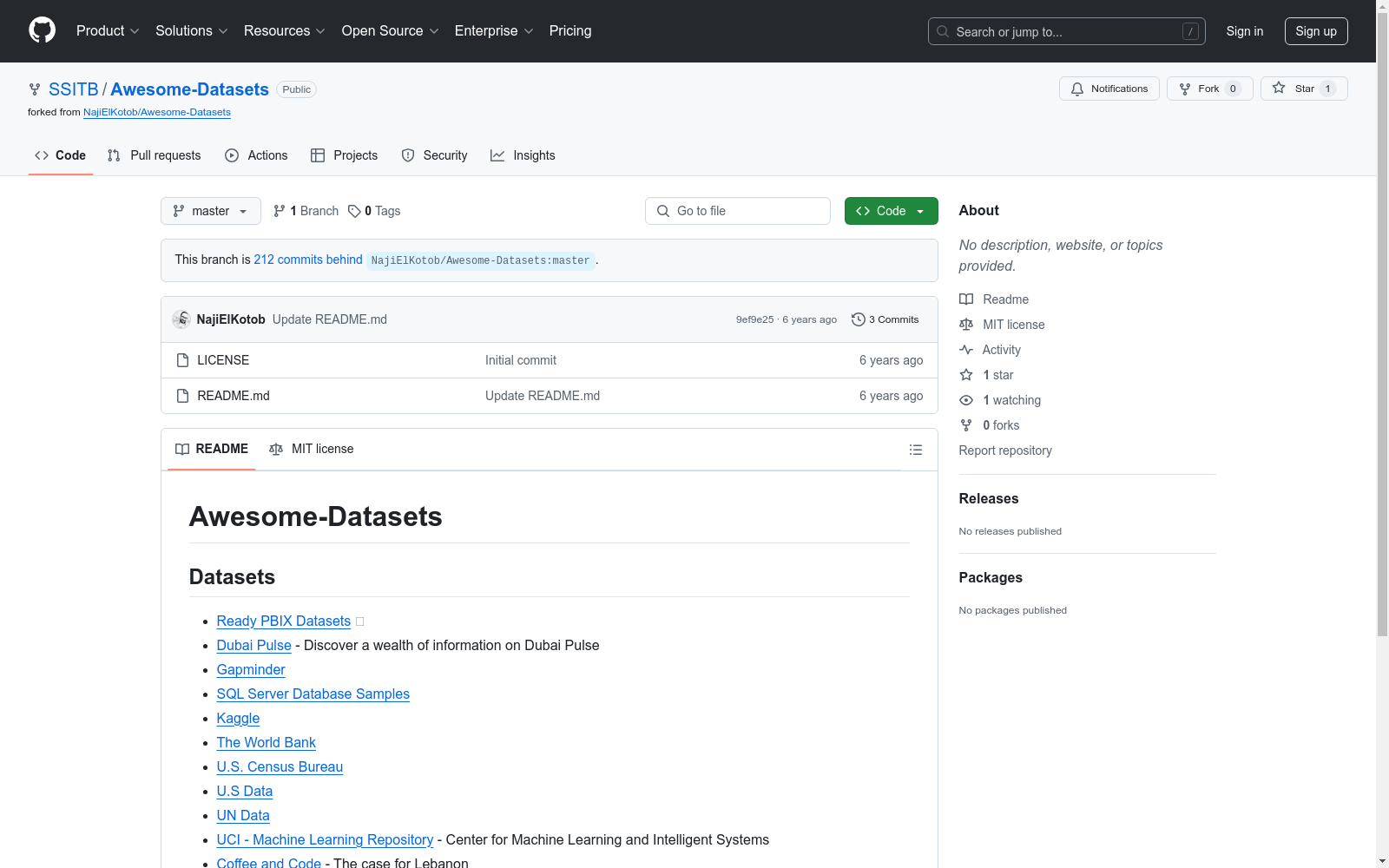Expand the Open Source menu
Screen dimensions: 1389x868
(x=391, y=31)
